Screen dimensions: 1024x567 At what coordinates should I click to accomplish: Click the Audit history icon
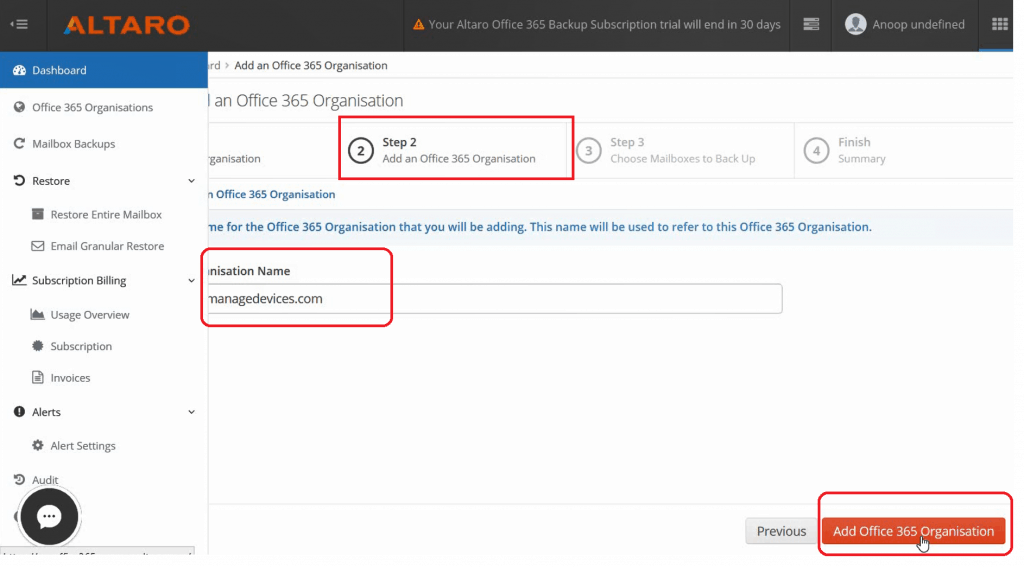(x=19, y=479)
